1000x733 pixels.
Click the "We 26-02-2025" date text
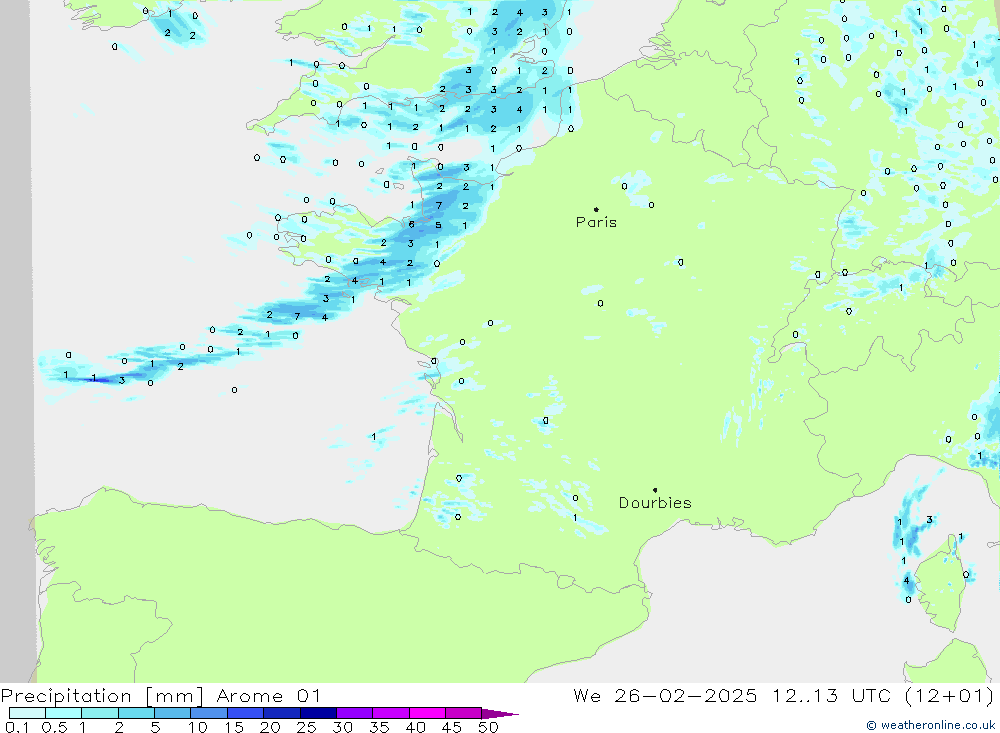pos(665,696)
